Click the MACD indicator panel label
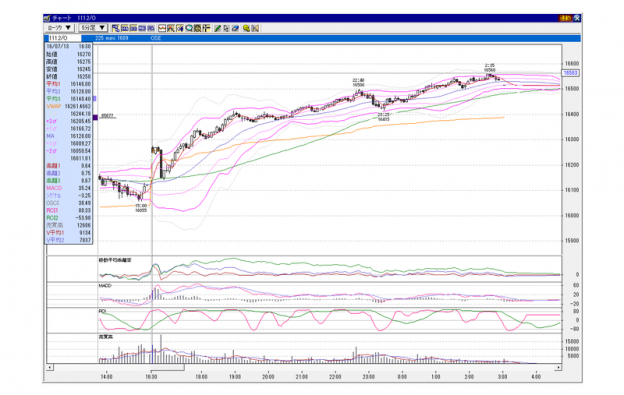 coord(105,286)
